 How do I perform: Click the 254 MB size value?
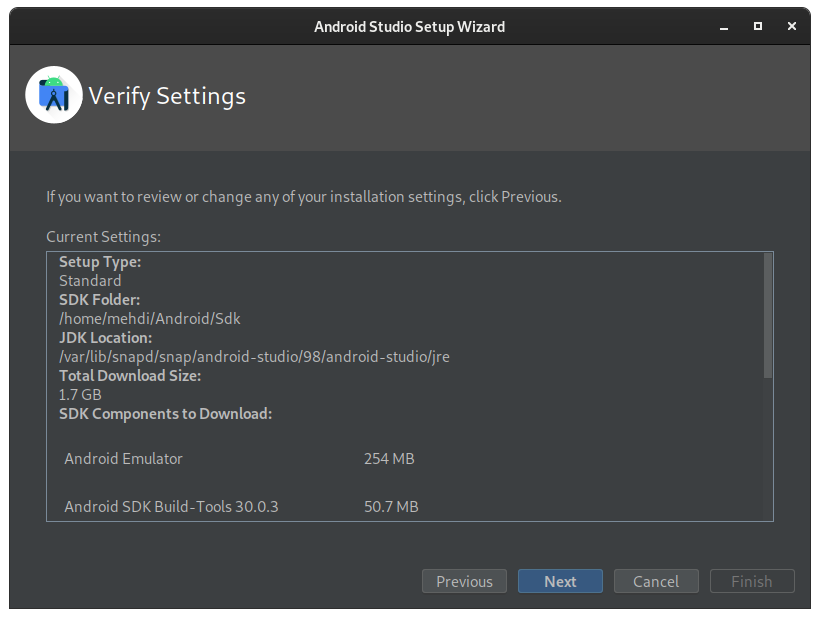pos(389,459)
